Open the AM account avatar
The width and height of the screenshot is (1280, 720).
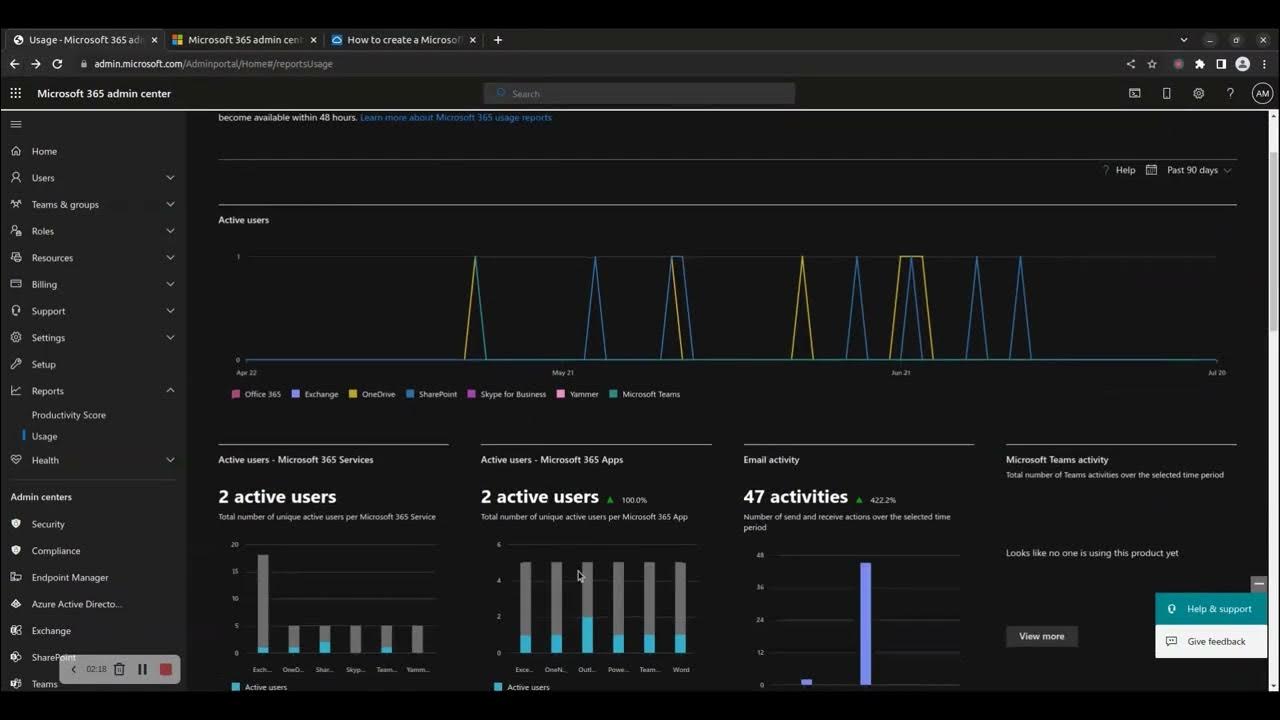tap(1262, 93)
